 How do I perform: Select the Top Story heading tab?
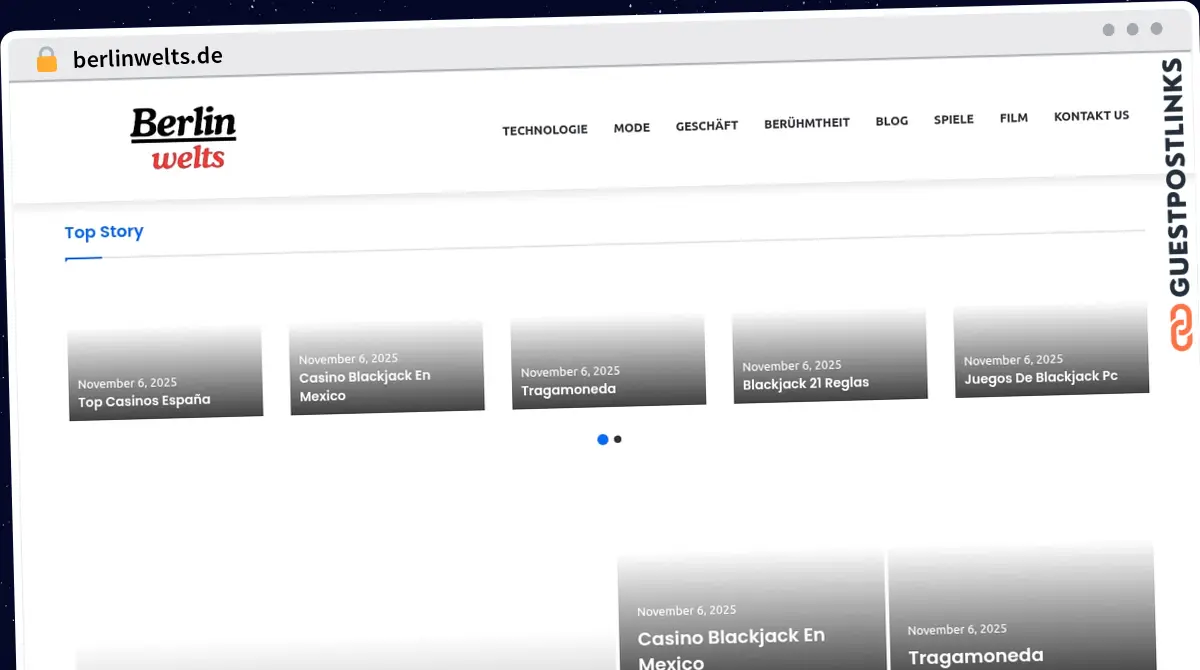(x=104, y=232)
